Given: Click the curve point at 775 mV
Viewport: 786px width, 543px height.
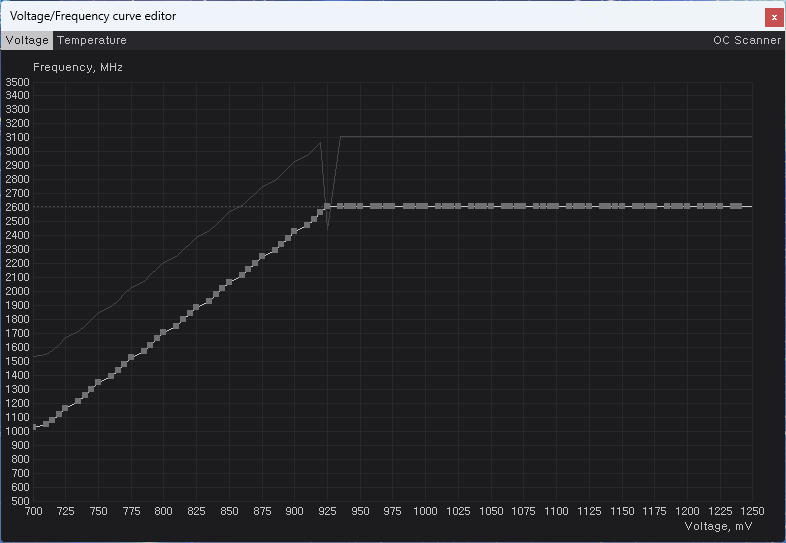Looking at the screenshot, I should pyautogui.click(x=131, y=357).
